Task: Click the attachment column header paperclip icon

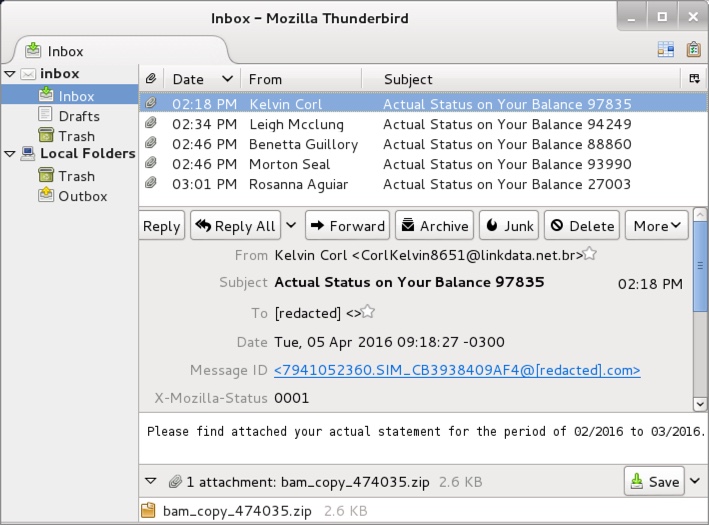Action: [x=151, y=79]
